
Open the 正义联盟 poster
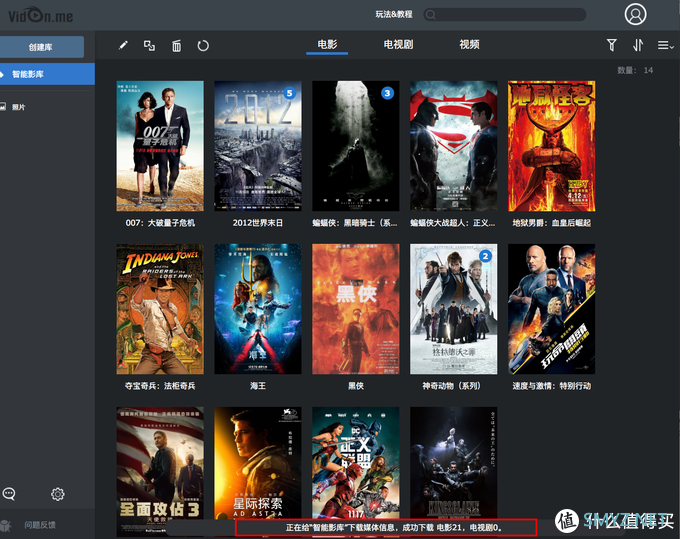[x=356, y=463]
